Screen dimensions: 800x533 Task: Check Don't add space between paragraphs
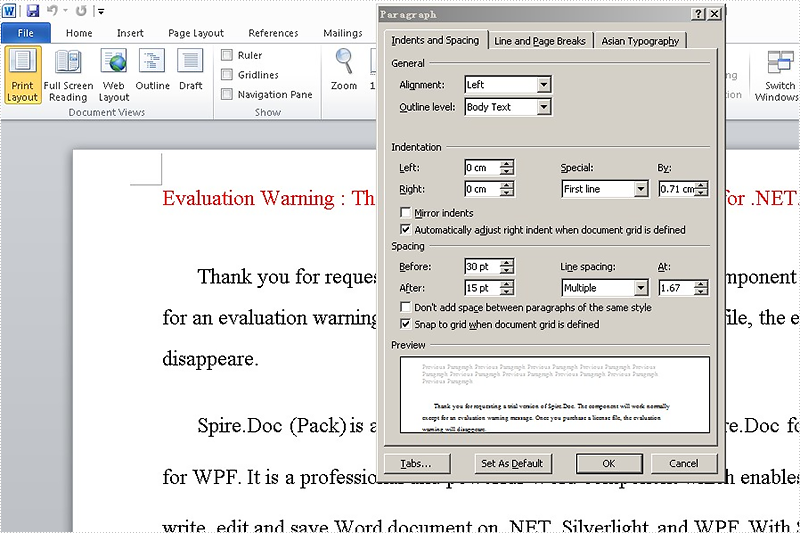(406, 307)
